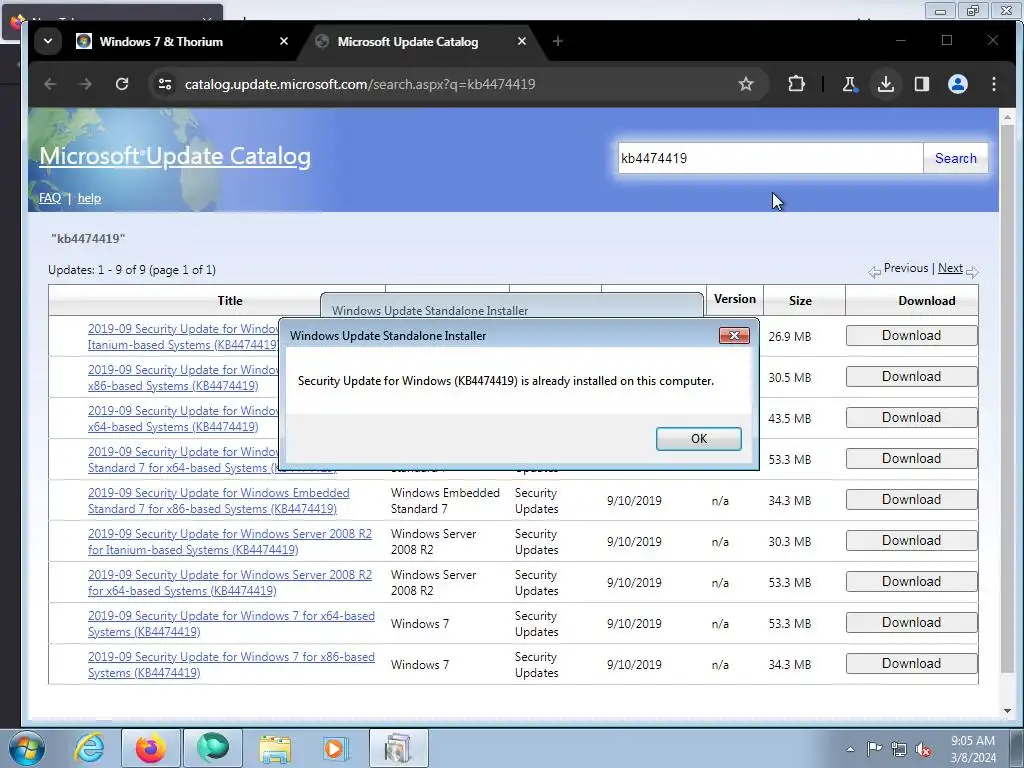Download Server 2008 R2 x64 update
Viewport: 1024px width, 768px height.
(x=911, y=582)
